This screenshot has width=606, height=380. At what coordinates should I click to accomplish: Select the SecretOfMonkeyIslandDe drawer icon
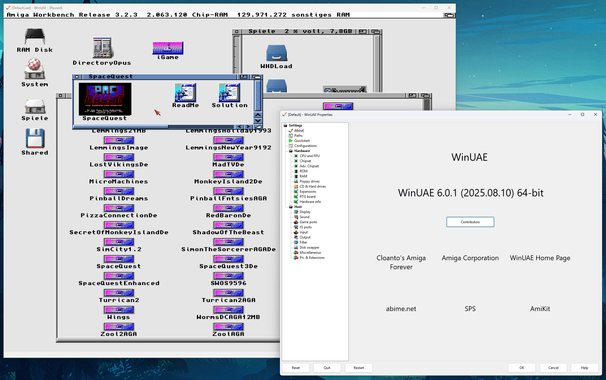click(x=119, y=225)
